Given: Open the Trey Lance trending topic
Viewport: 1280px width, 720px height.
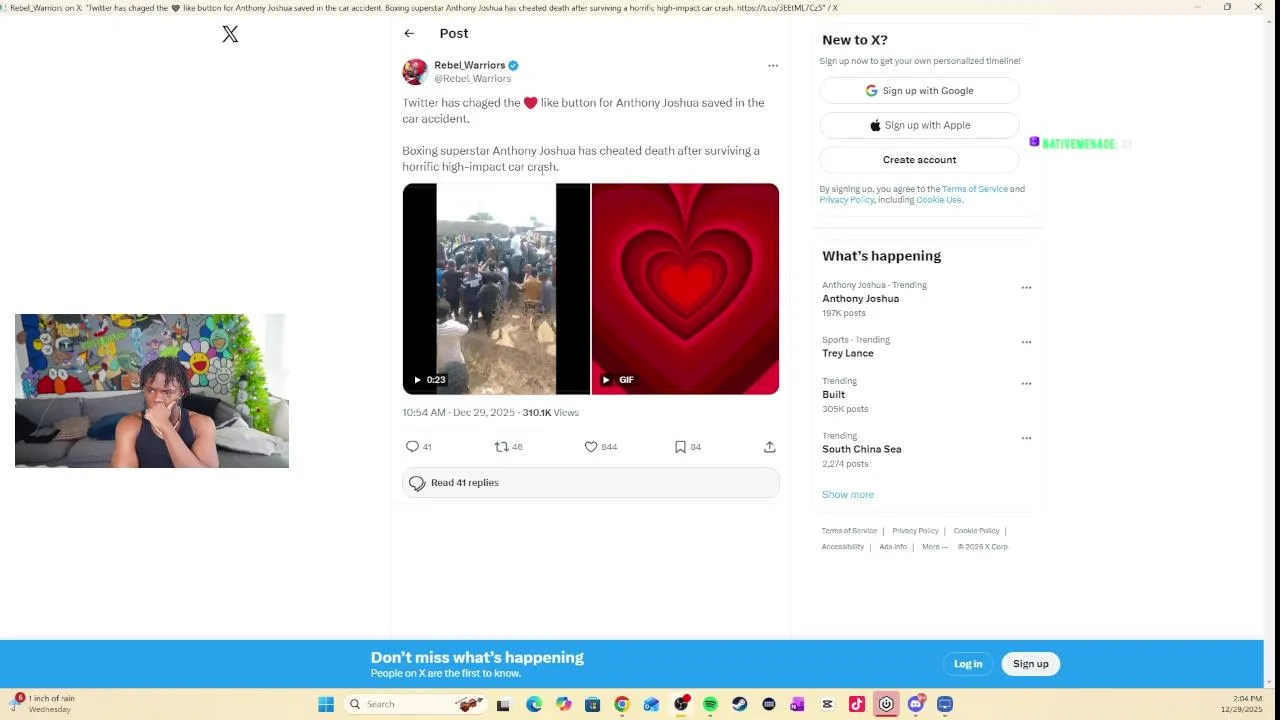Looking at the screenshot, I should tap(848, 354).
